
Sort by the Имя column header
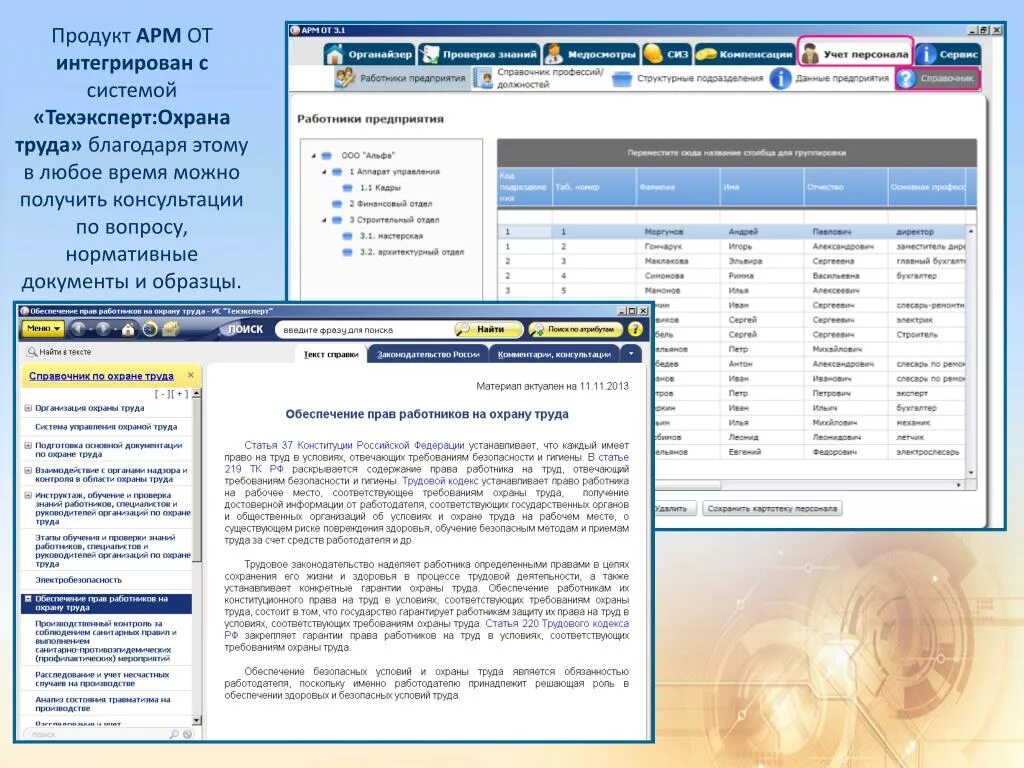click(761, 187)
